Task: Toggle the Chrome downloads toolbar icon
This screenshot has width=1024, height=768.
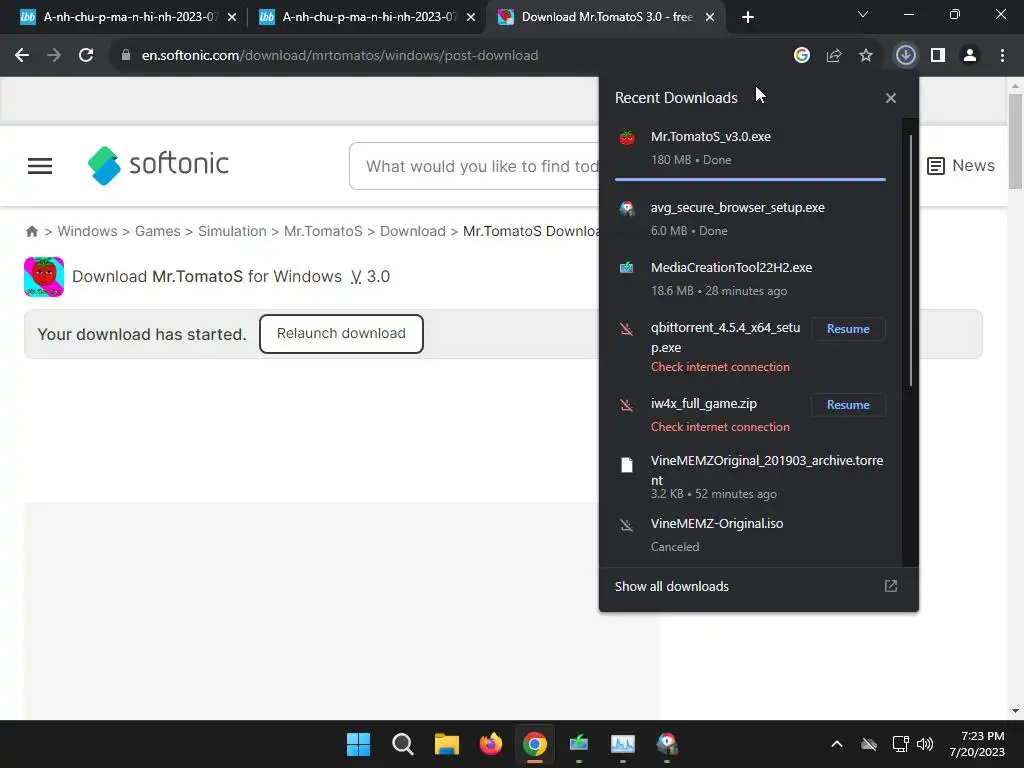Action: (905, 56)
